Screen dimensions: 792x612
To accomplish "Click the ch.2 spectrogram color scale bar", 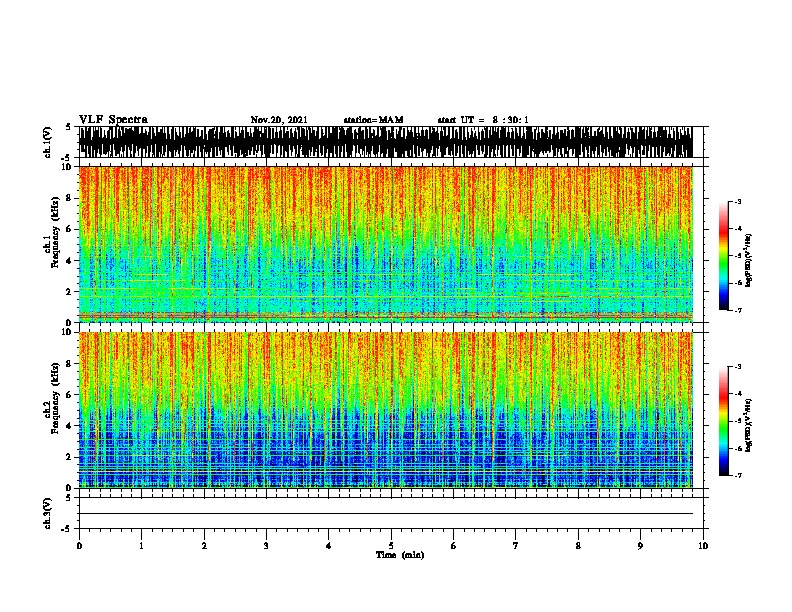I will point(724,421).
